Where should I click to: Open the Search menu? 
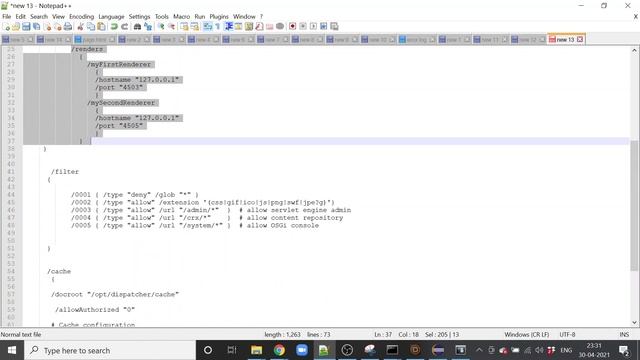coord(39,17)
